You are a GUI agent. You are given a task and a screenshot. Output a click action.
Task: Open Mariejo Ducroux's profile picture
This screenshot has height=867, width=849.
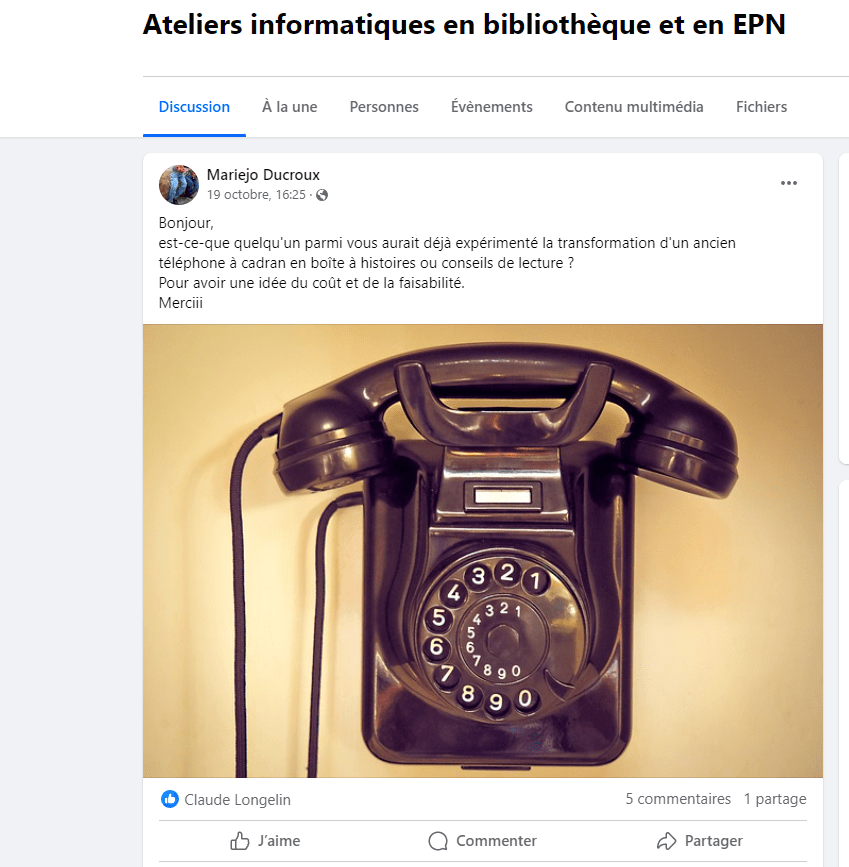[x=179, y=185]
